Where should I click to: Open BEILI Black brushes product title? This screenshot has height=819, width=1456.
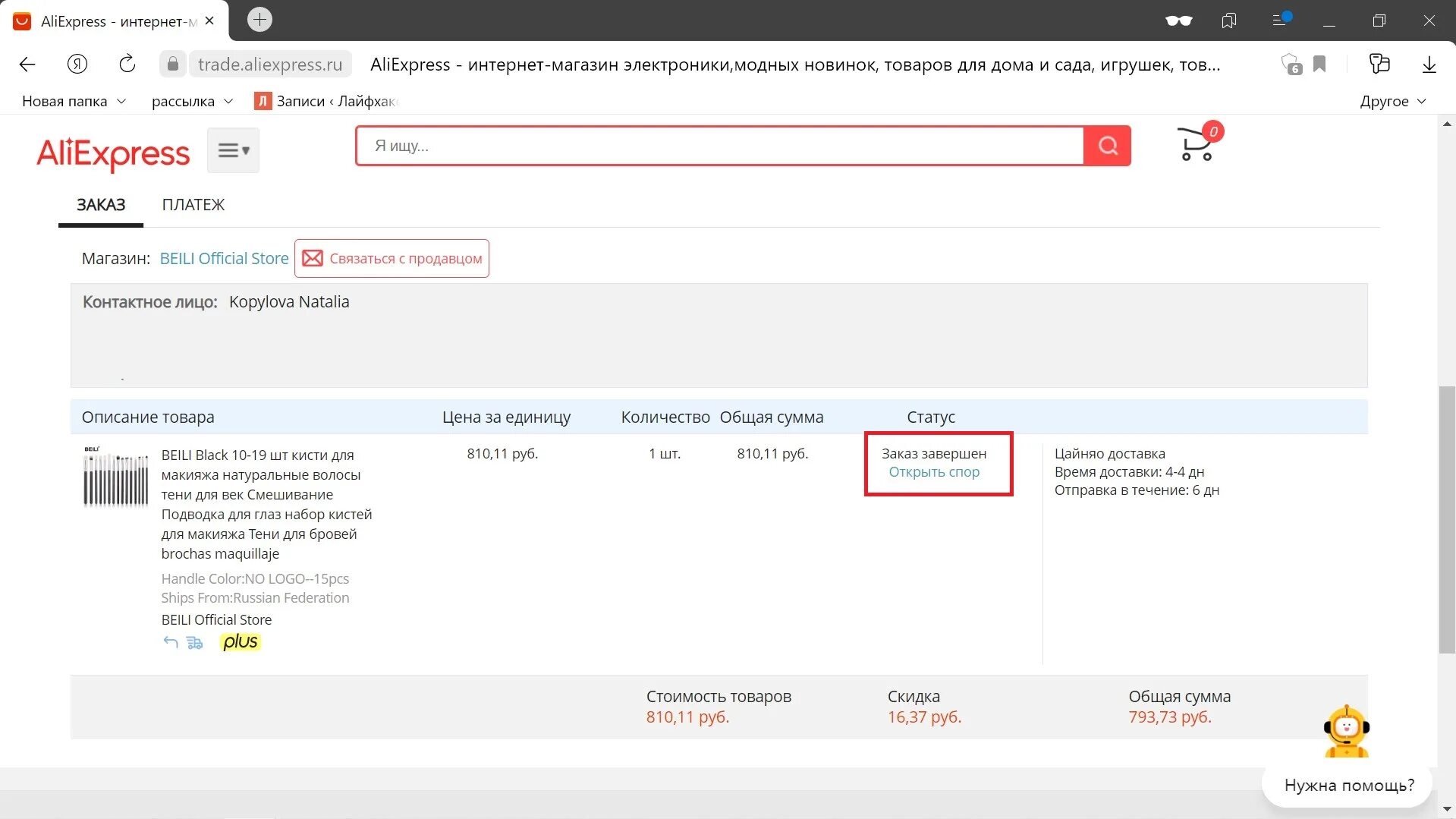tap(266, 504)
